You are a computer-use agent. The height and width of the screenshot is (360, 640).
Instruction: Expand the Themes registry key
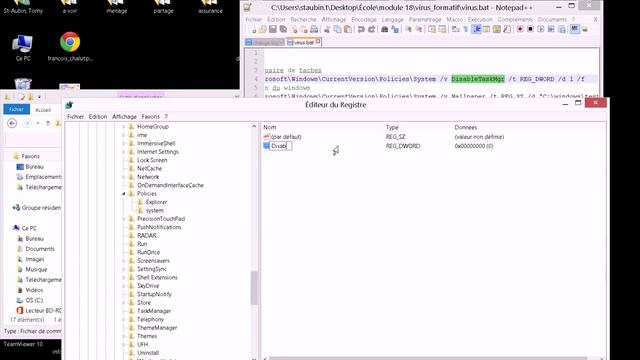pyautogui.click(x=124, y=336)
